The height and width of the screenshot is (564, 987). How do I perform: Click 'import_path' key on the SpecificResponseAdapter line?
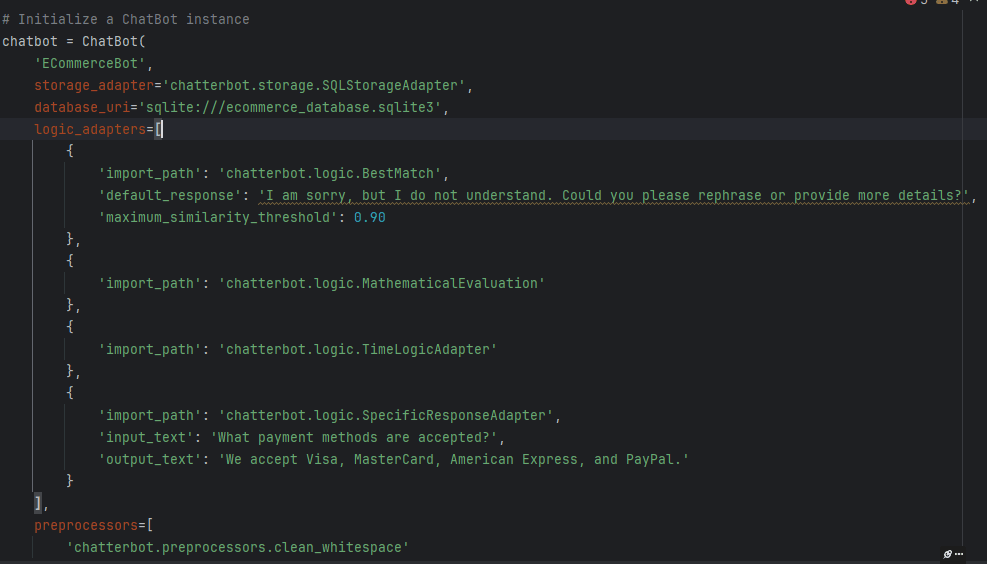pyautogui.click(x=150, y=416)
